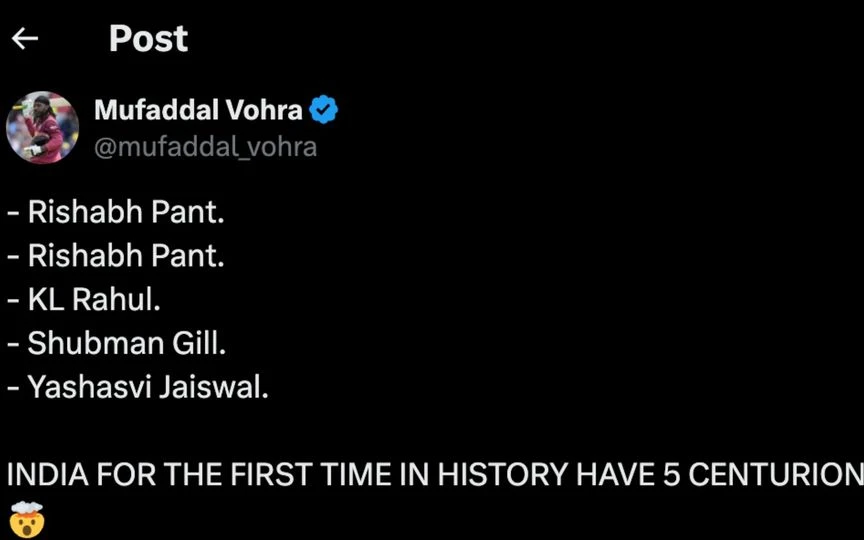Open Mufaddal Vohra's profile picture

tap(42, 128)
